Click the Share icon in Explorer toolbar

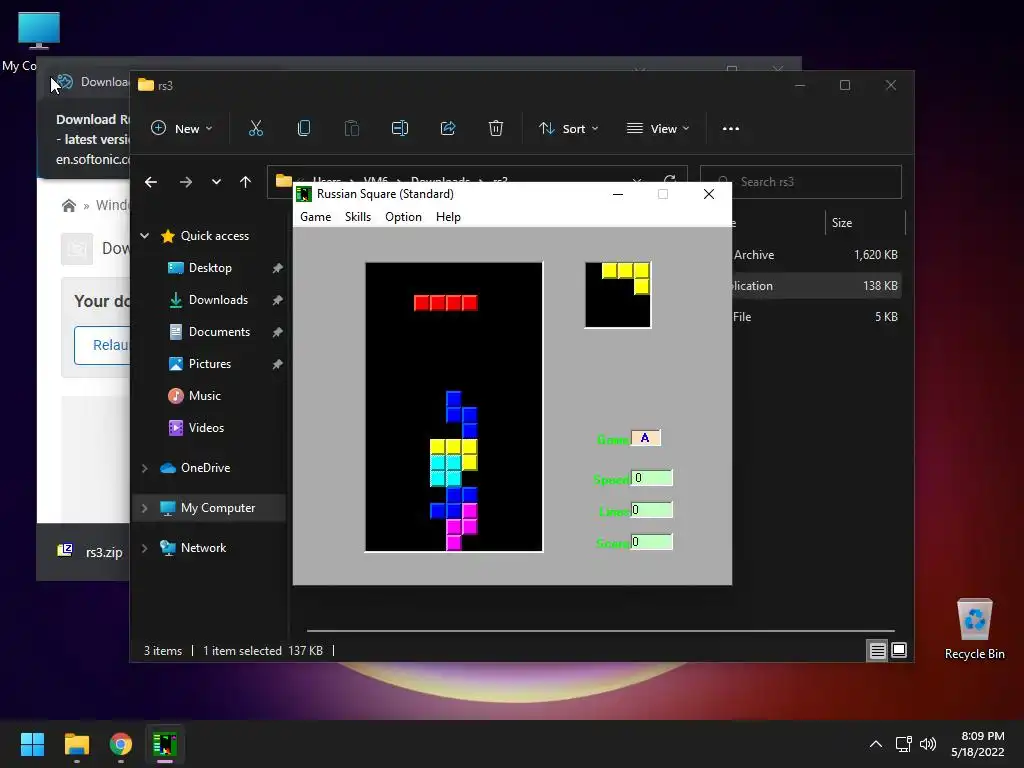coord(448,129)
